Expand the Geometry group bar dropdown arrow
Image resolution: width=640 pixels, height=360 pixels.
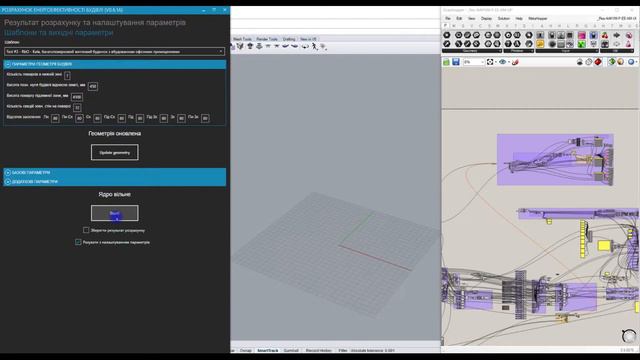click(x=500, y=51)
